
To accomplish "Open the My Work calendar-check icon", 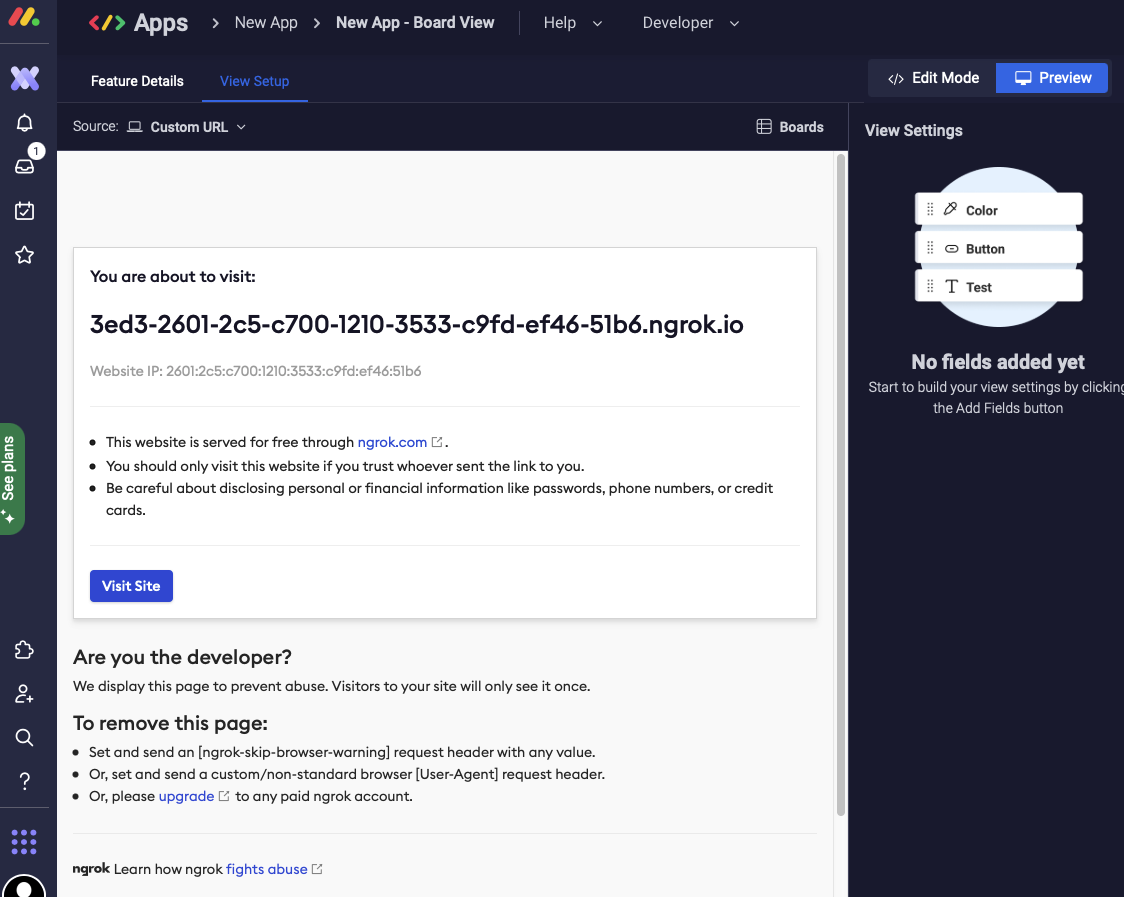I will click(24, 211).
